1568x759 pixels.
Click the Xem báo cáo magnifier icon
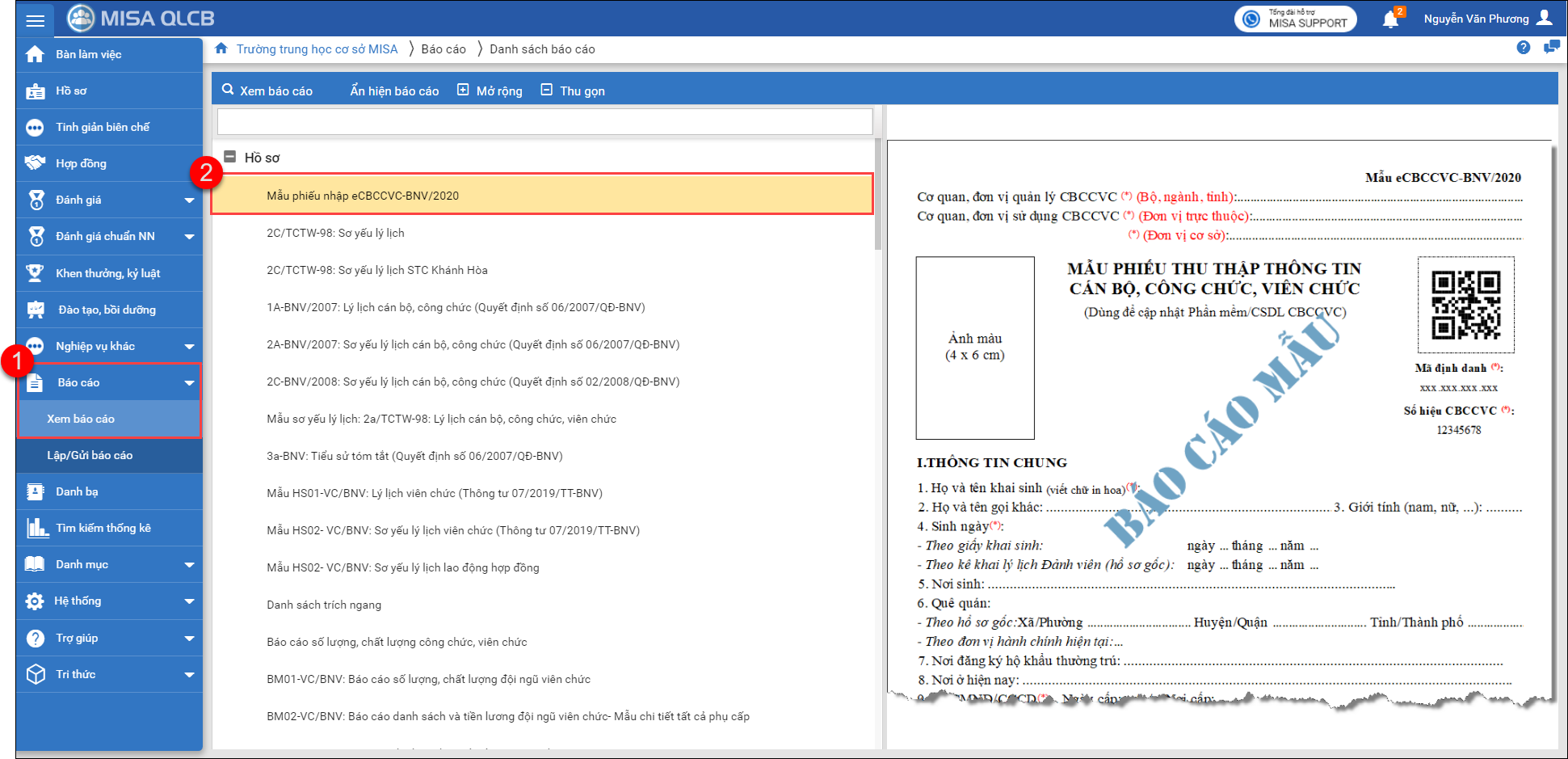pos(228,90)
